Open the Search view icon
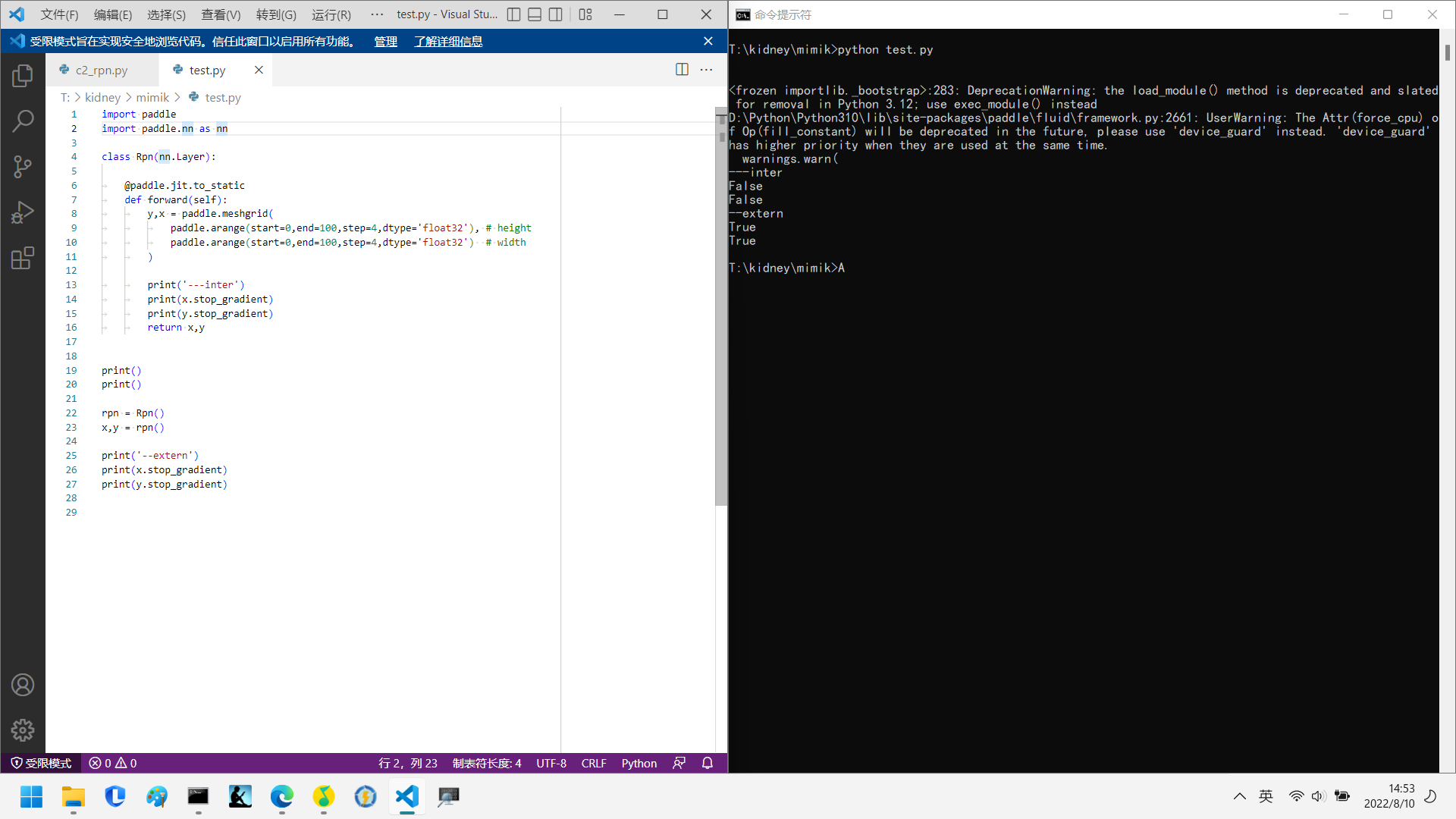 click(x=23, y=121)
